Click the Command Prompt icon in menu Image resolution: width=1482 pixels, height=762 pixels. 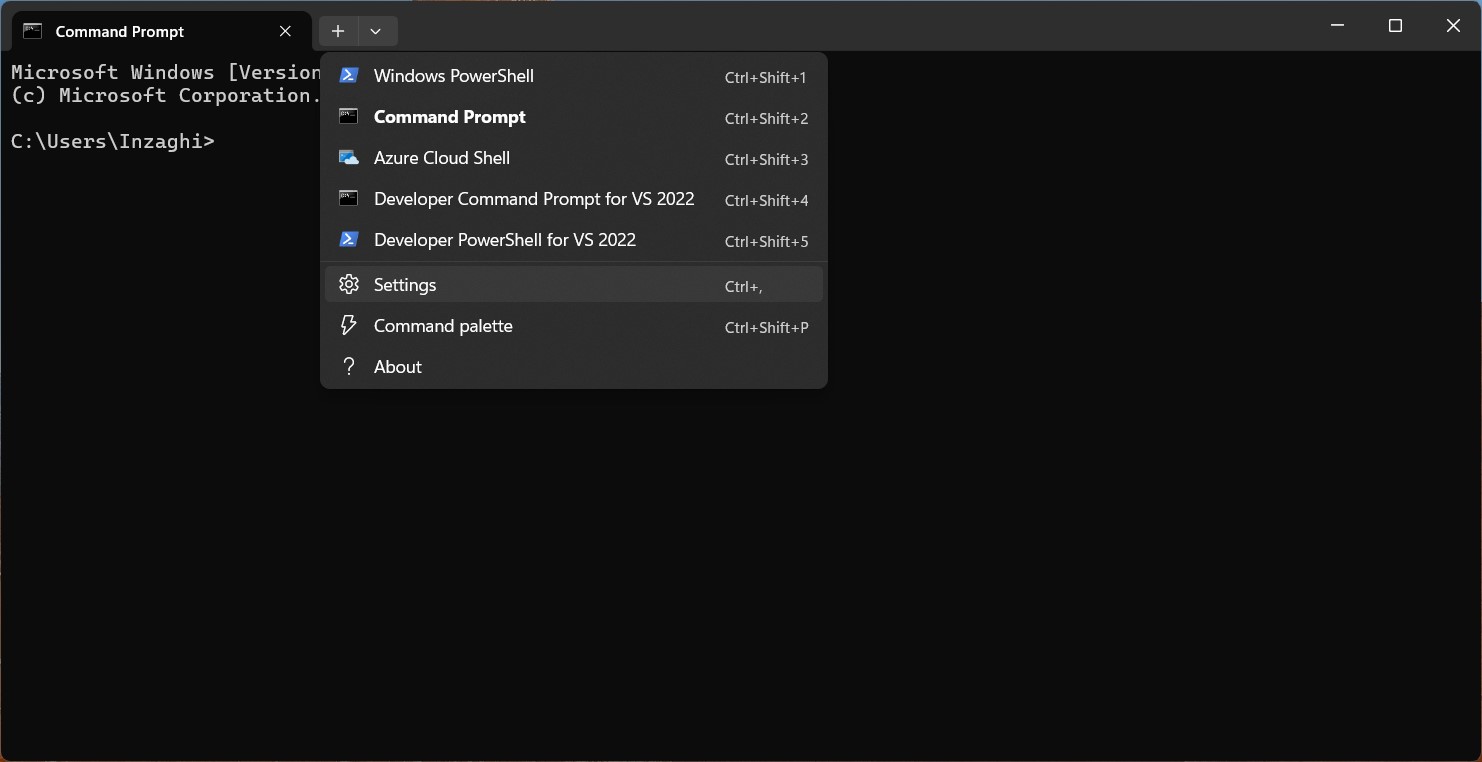pos(349,116)
